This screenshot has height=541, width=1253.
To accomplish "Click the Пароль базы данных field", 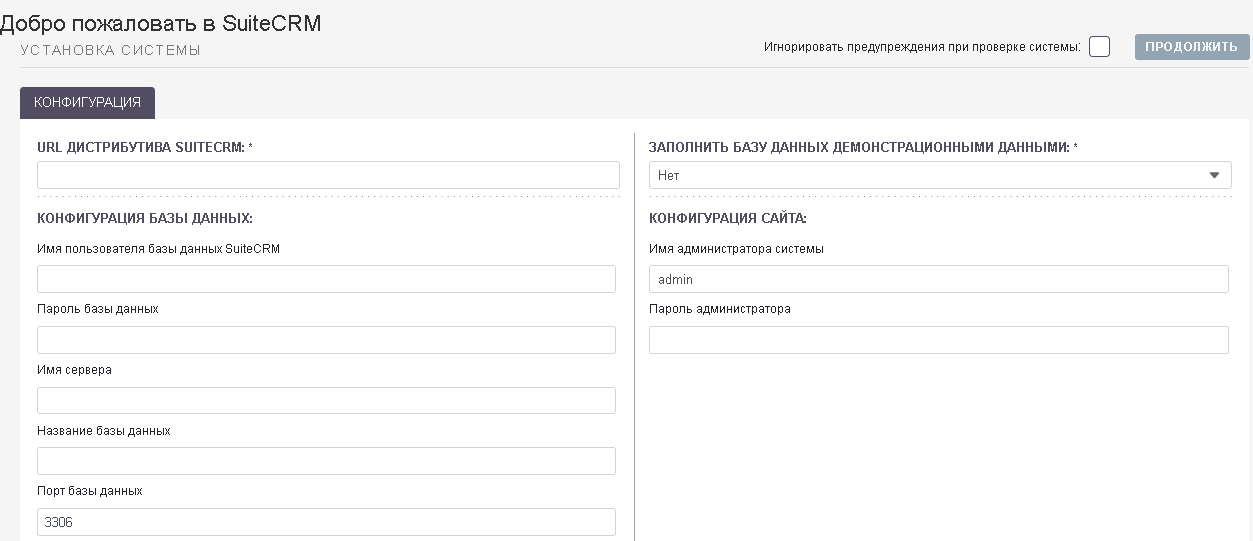I will (326, 340).
